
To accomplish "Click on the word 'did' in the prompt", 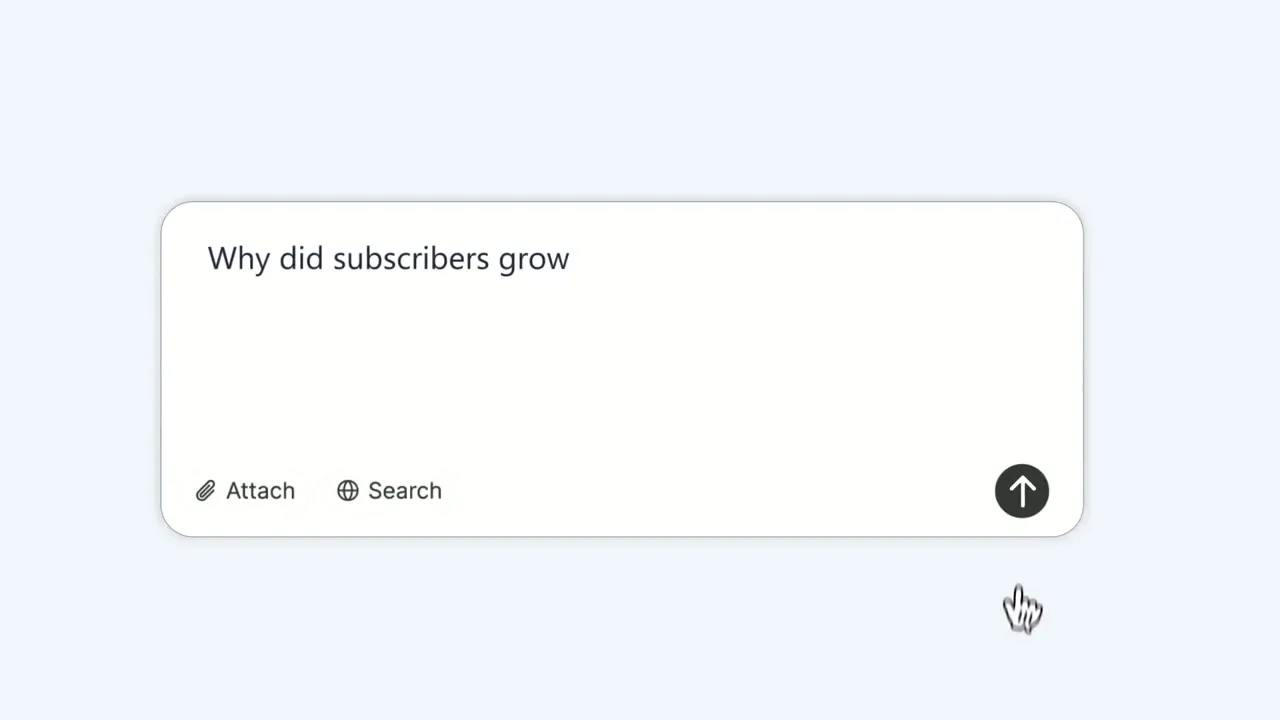I will pyautogui.click(x=302, y=258).
